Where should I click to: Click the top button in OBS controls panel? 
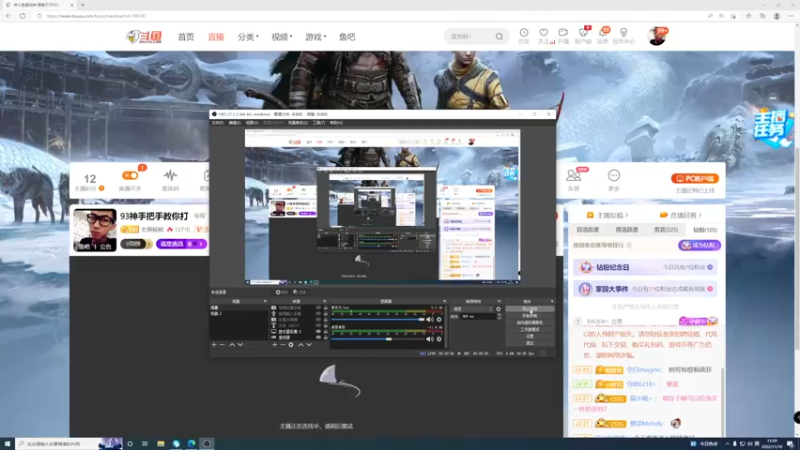[x=530, y=309]
